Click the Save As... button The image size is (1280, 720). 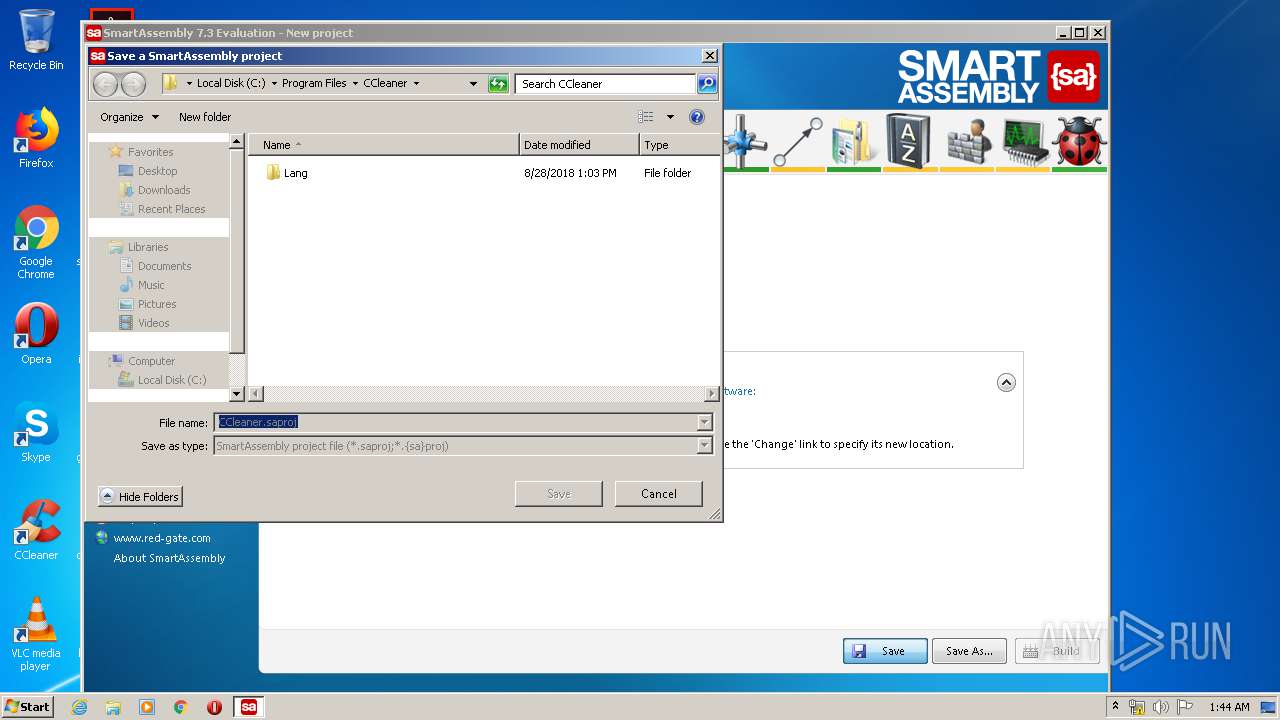[x=969, y=651]
